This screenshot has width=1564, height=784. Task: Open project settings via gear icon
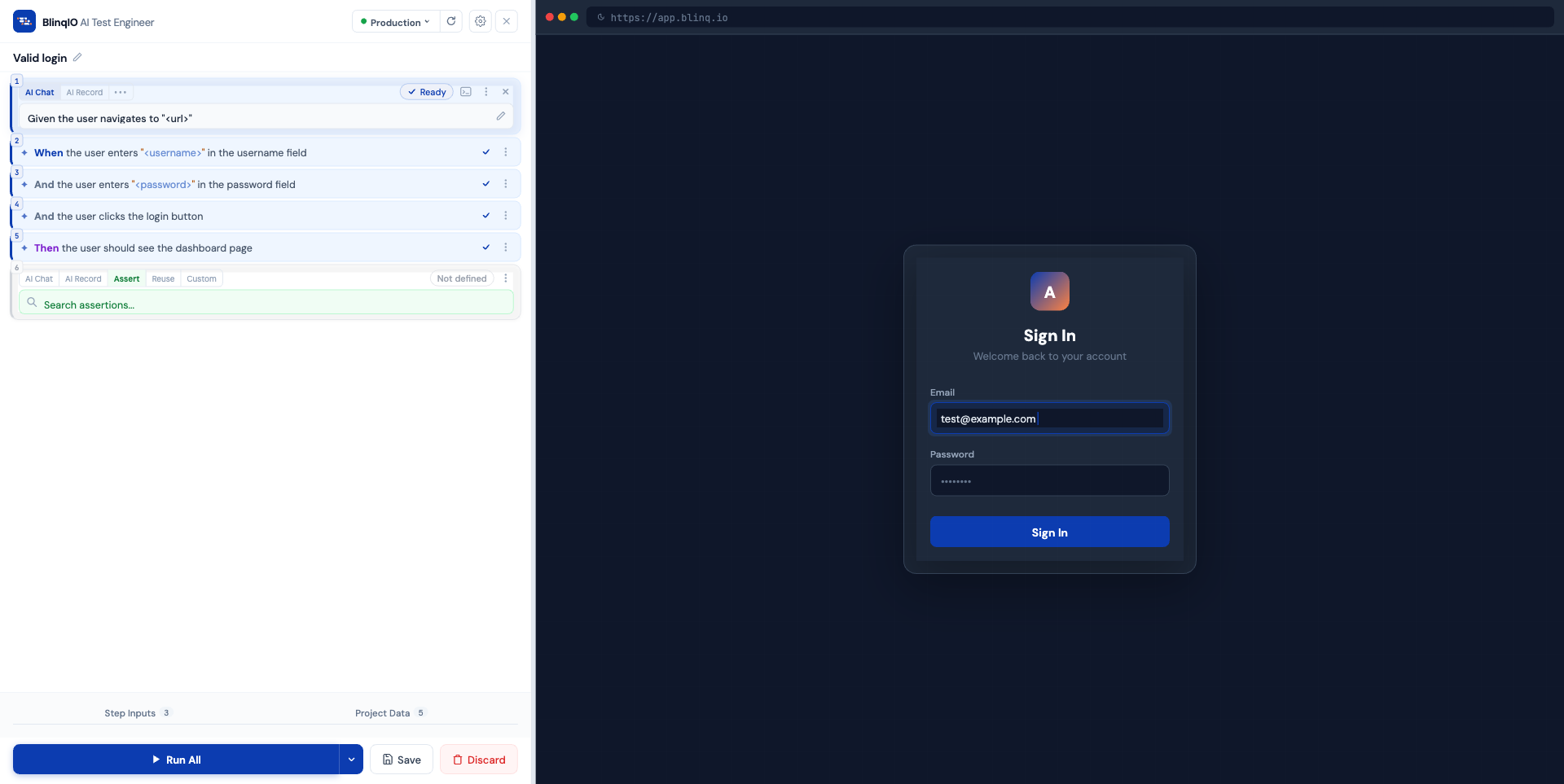(x=480, y=21)
